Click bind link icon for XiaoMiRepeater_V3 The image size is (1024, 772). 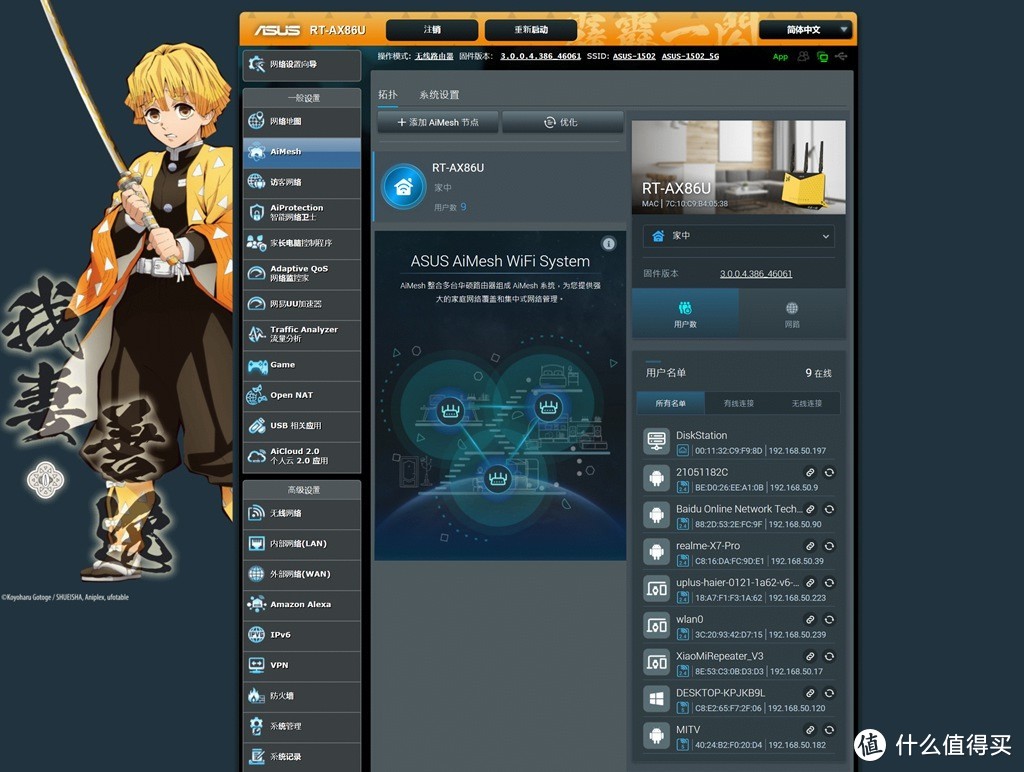pyautogui.click(x=810, y=656)
